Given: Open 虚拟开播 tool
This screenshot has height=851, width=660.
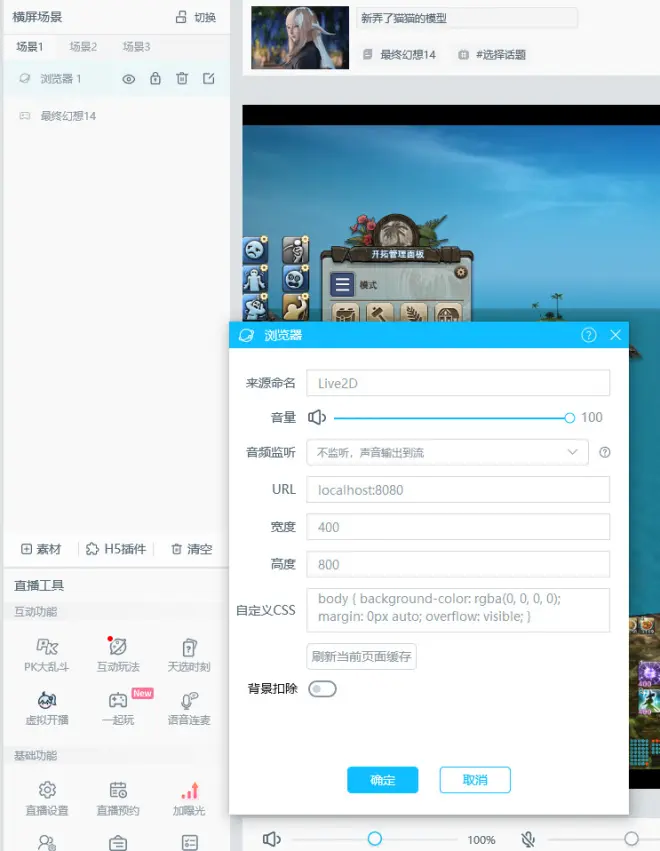Looking at the screenshot, I should [47, 708].
